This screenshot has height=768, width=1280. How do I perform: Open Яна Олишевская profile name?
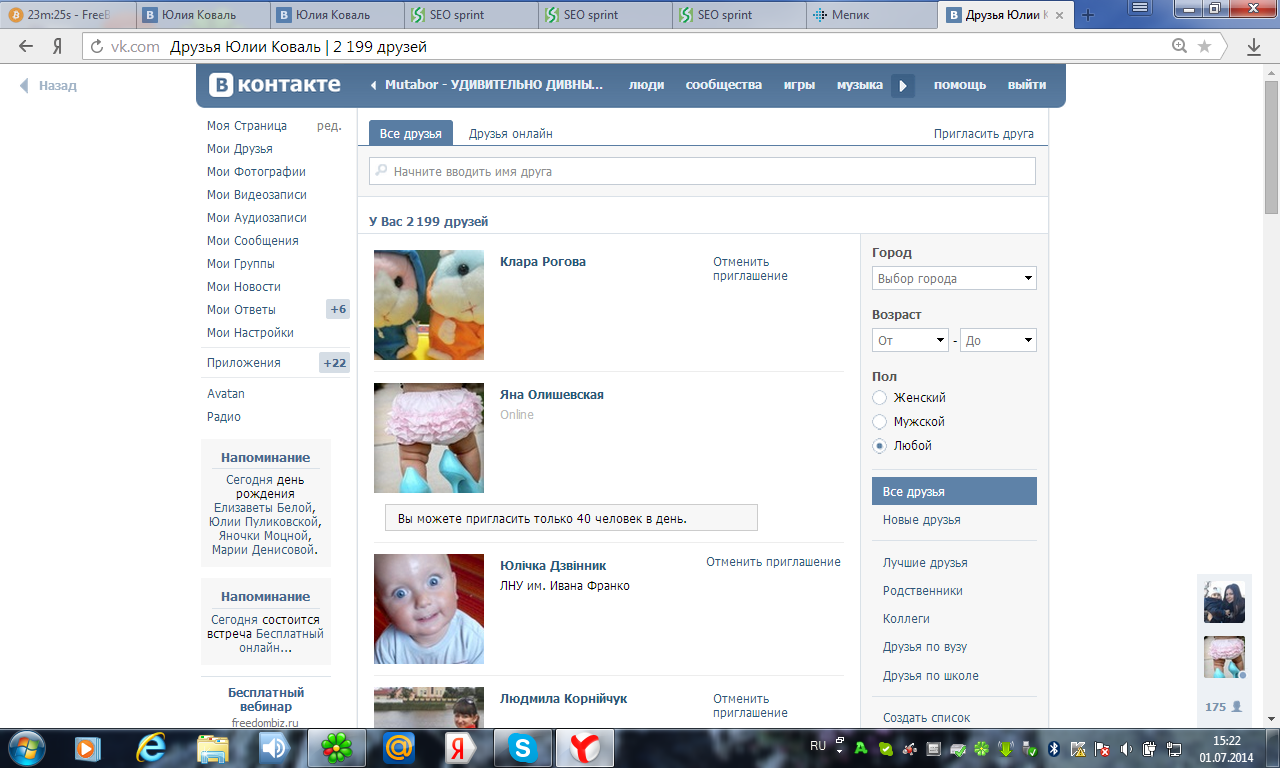552,394
